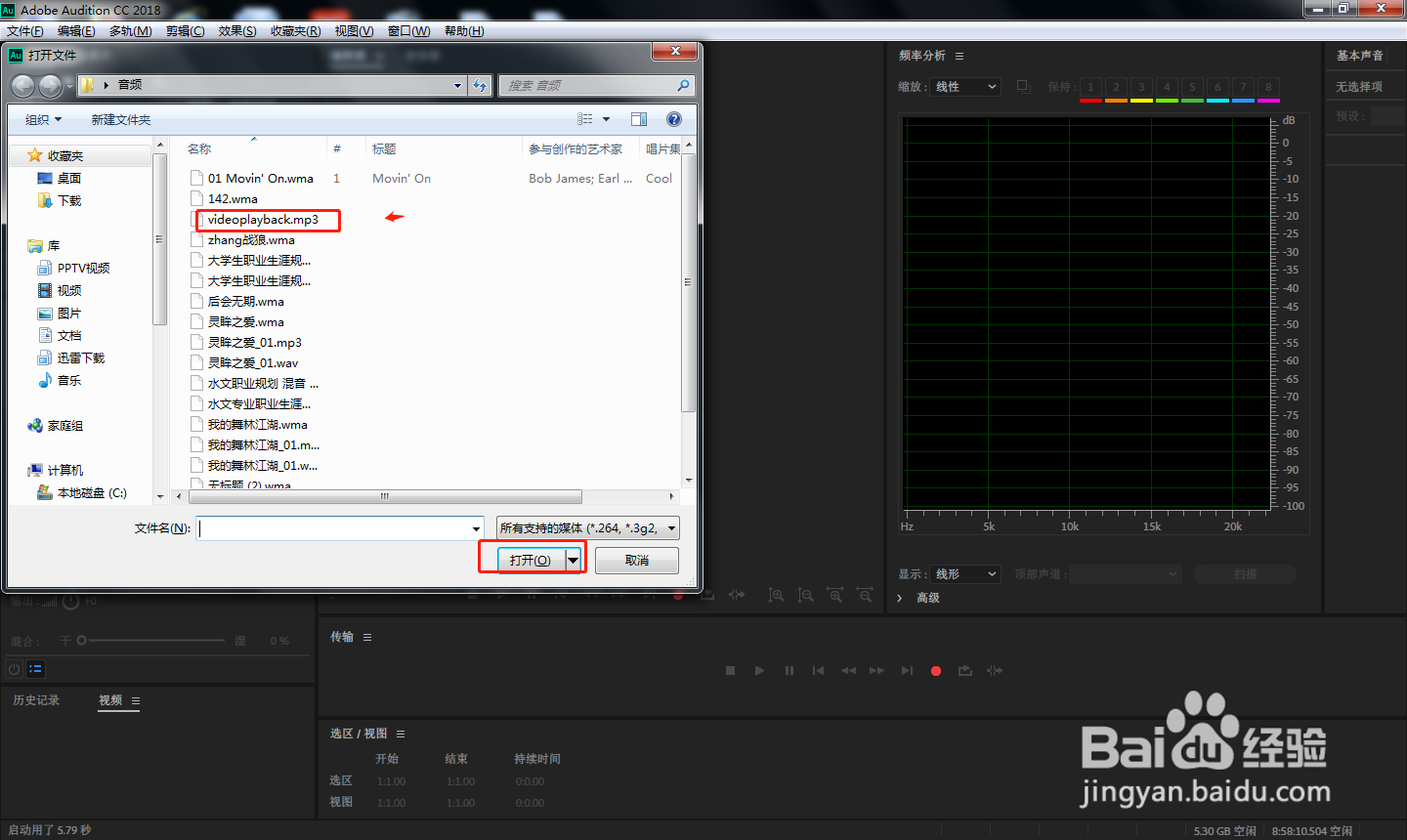Toggle Skip Selection icon in transport panel
Viewport: 1407px width, 840px height.
click(995, 671)
